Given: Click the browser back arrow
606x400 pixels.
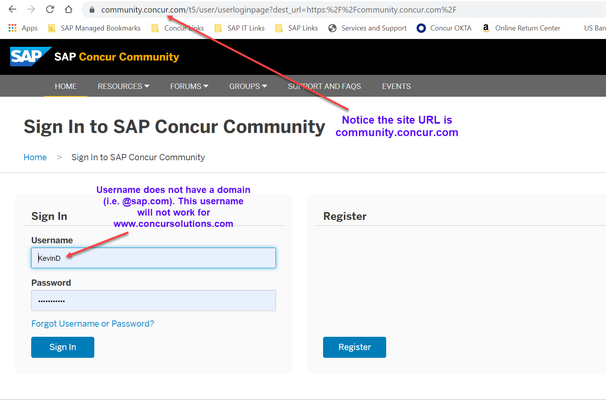Looking at the screenshot, I should tap(11, 10).
